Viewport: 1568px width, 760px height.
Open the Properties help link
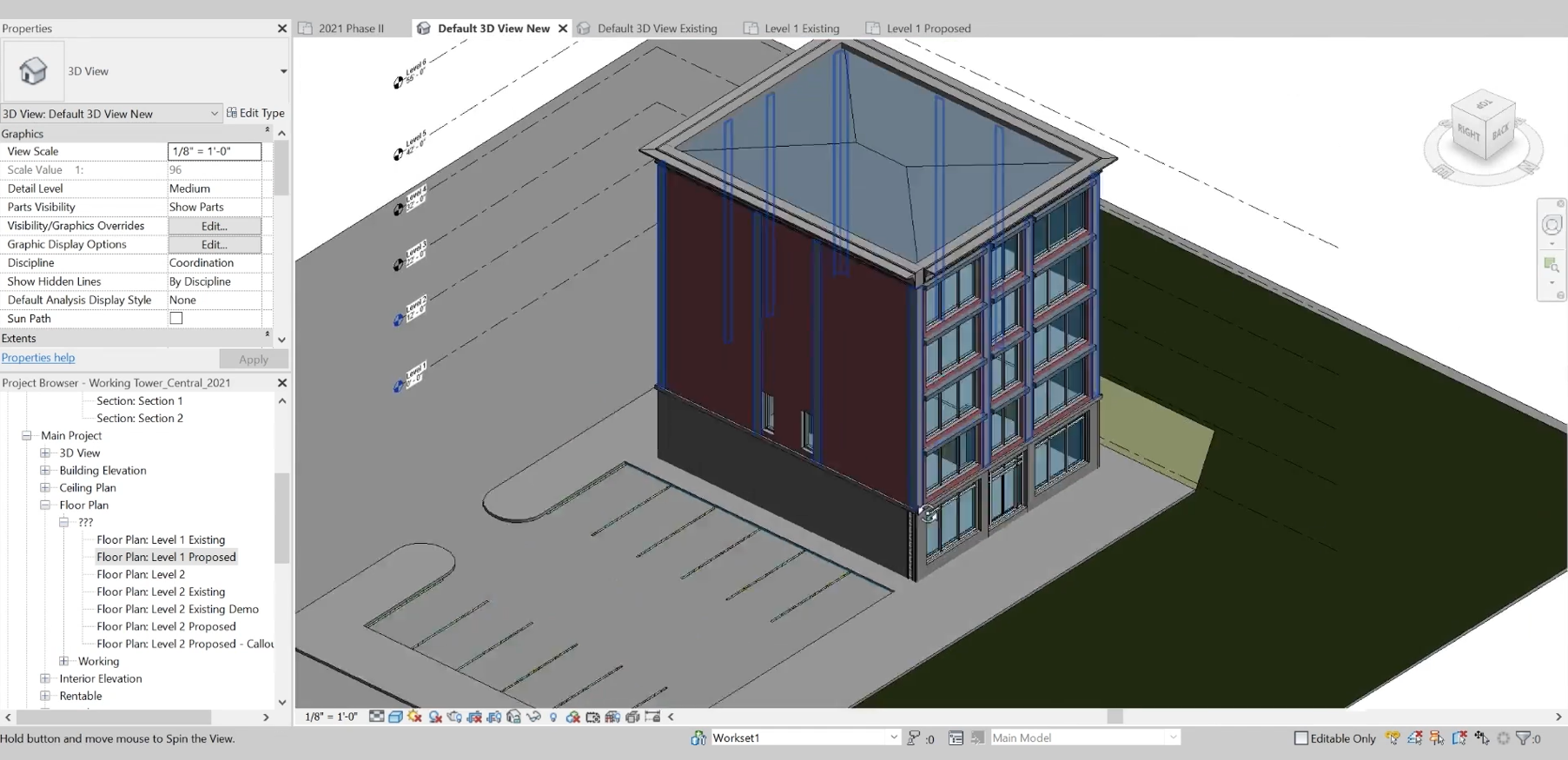tap(38, 358)
